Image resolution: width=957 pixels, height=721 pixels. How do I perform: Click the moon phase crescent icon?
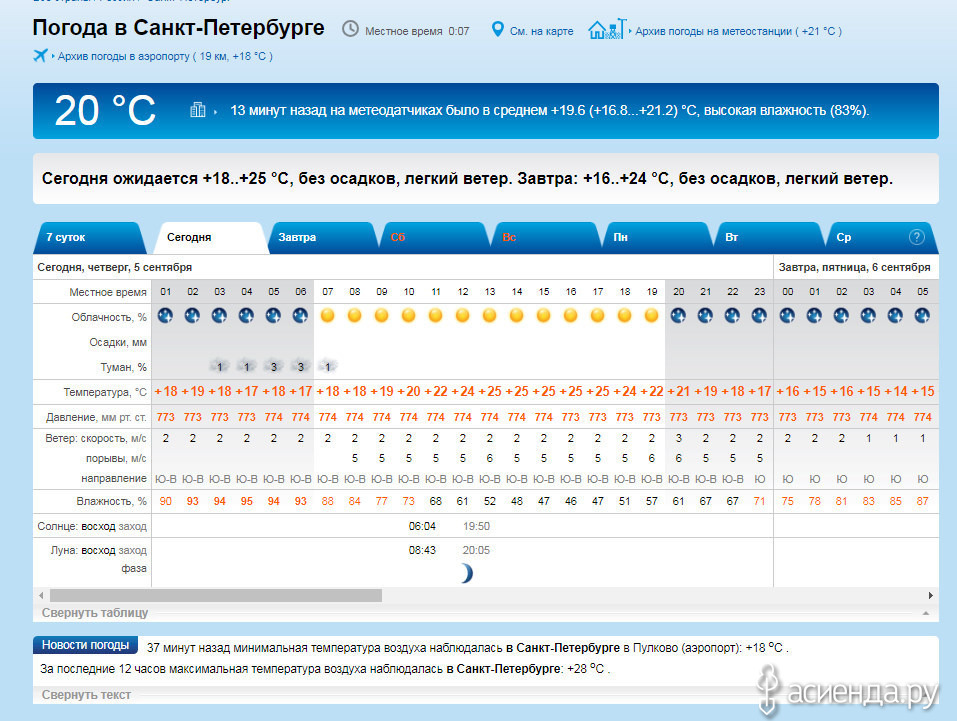467,573
